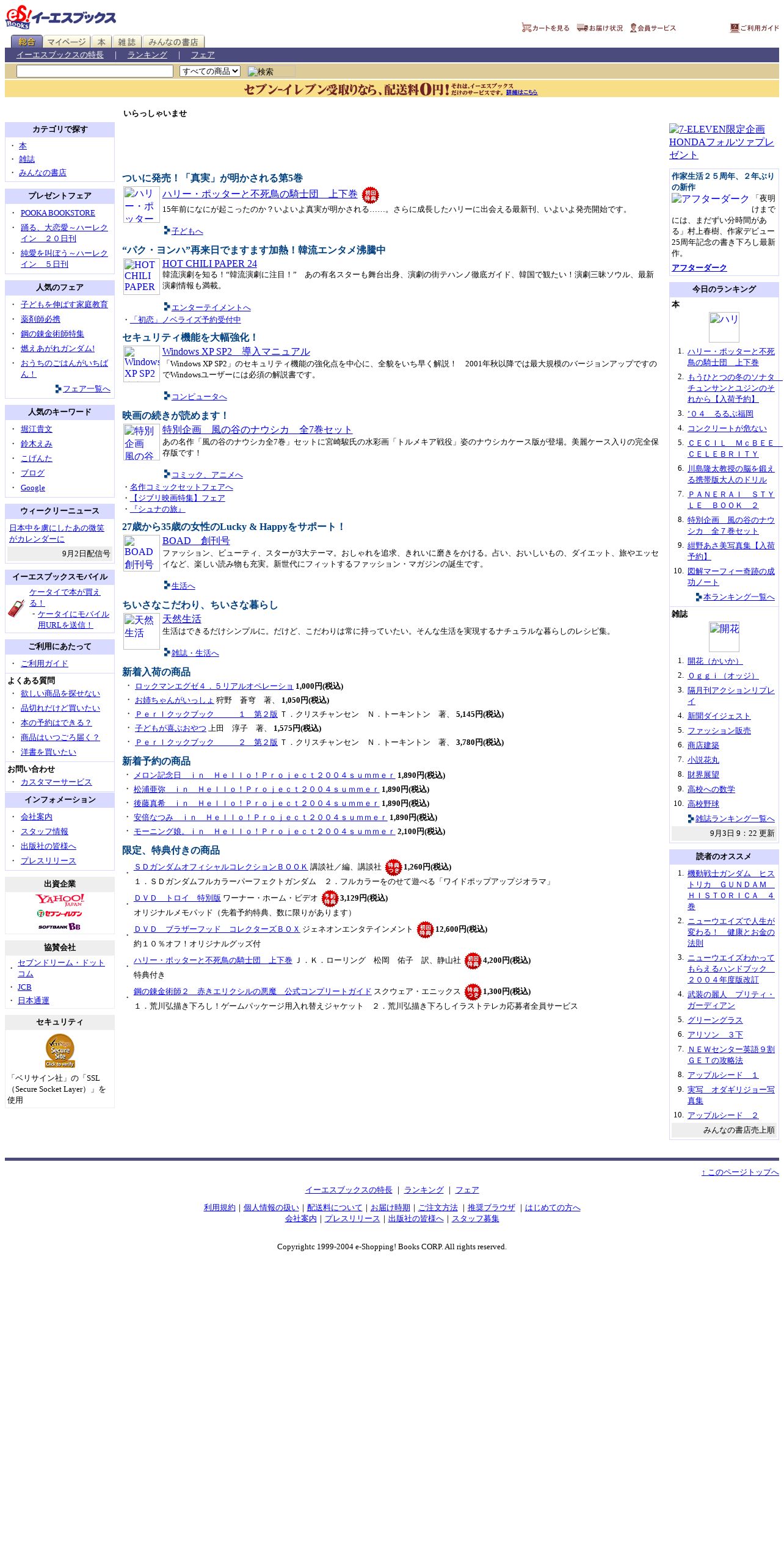Click コミック、アニメへ link
Screen dimensions: 784x1568
point(207,475)
